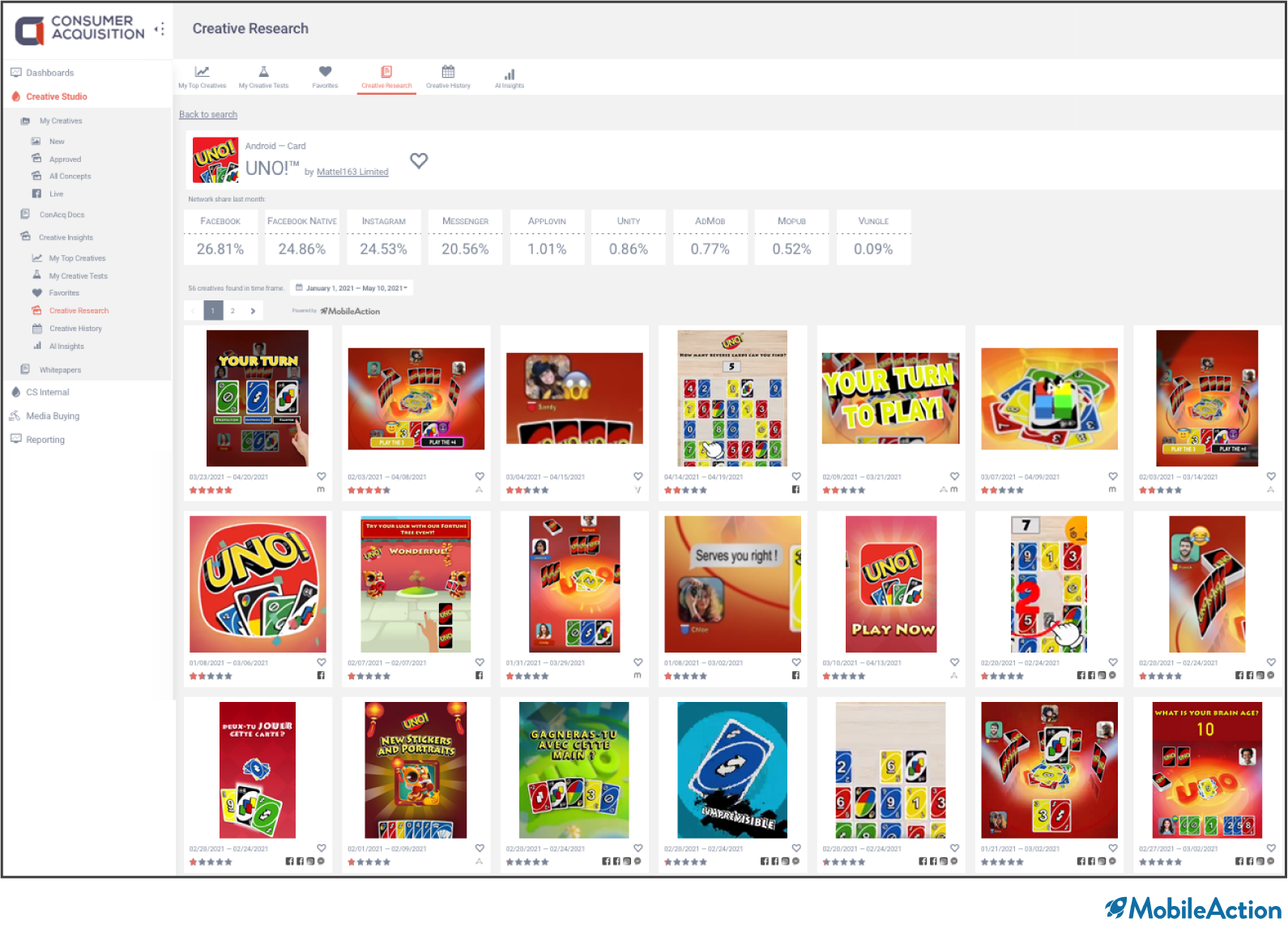Open the Dashboards section icon
Image resolution: width=1288 pixels, height=940 pixels.
pyautogui.click(x=15, y=73)
